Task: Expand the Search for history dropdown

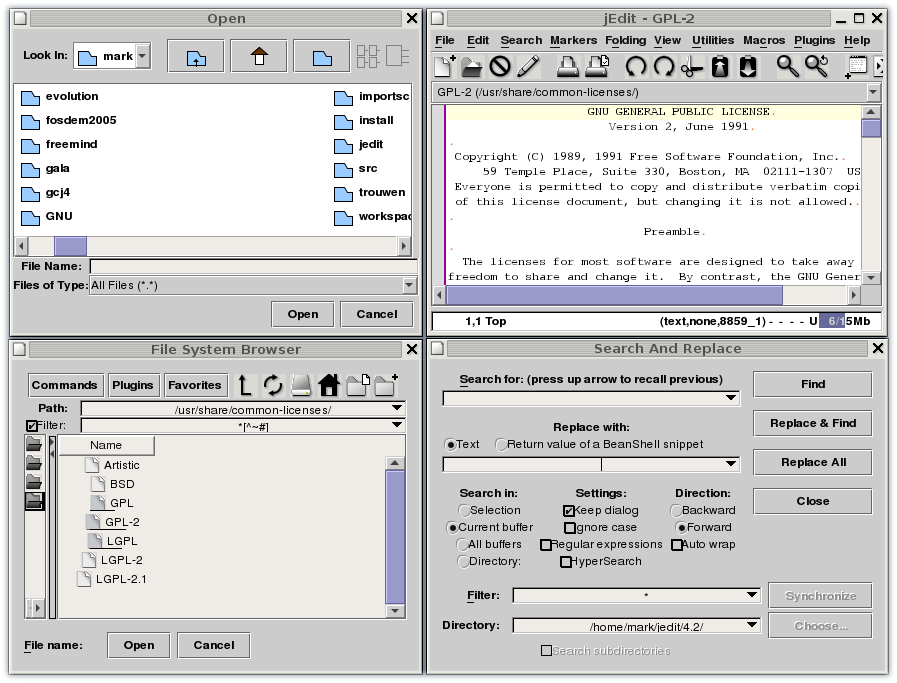Action: (x=731, y=398)
